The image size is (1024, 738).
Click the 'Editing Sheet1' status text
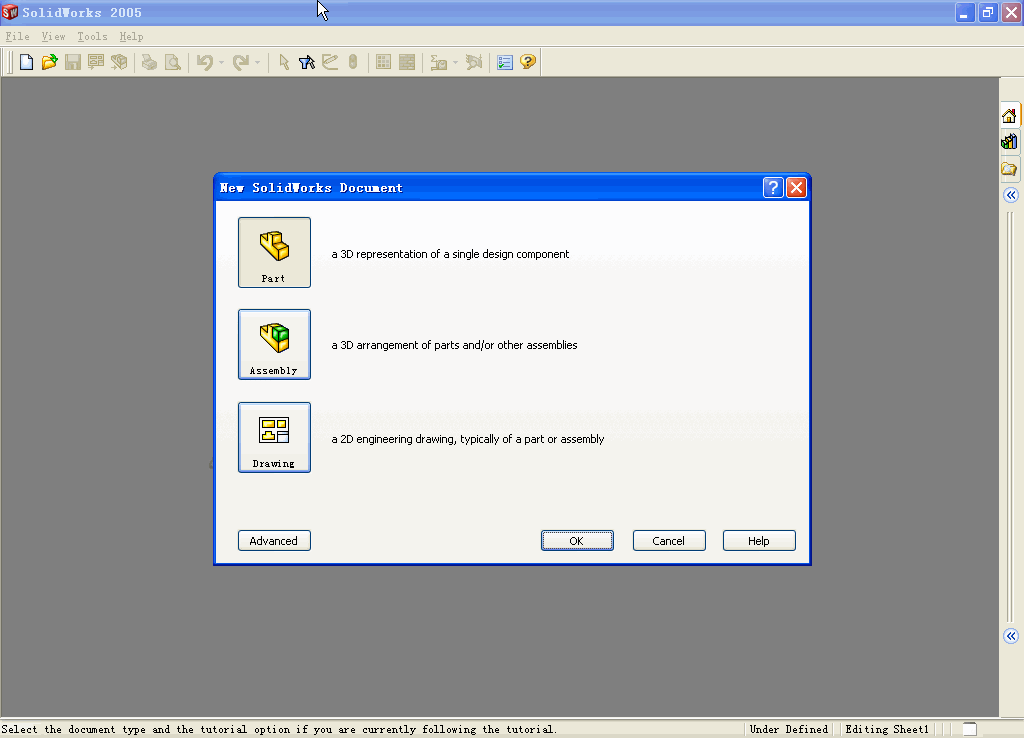pos(887,730)
